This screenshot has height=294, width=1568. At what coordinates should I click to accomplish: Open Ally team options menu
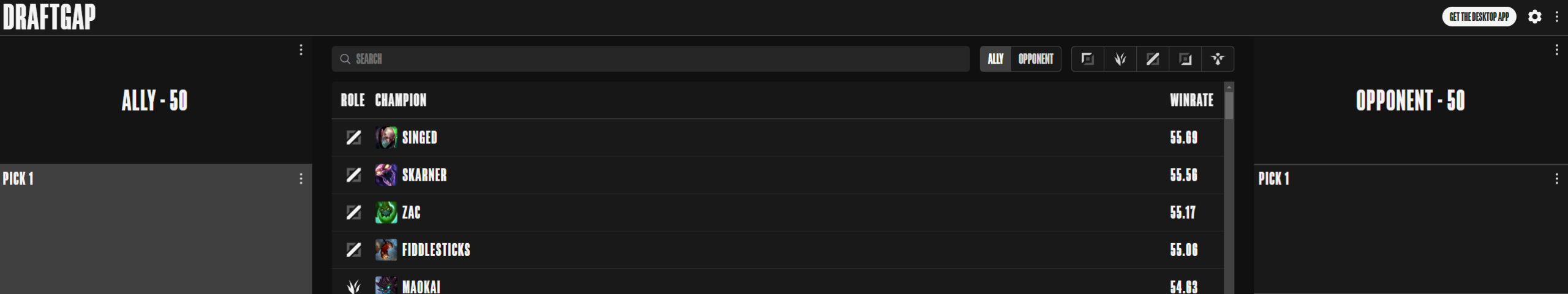pyautogui.click(x=301, y=50)
